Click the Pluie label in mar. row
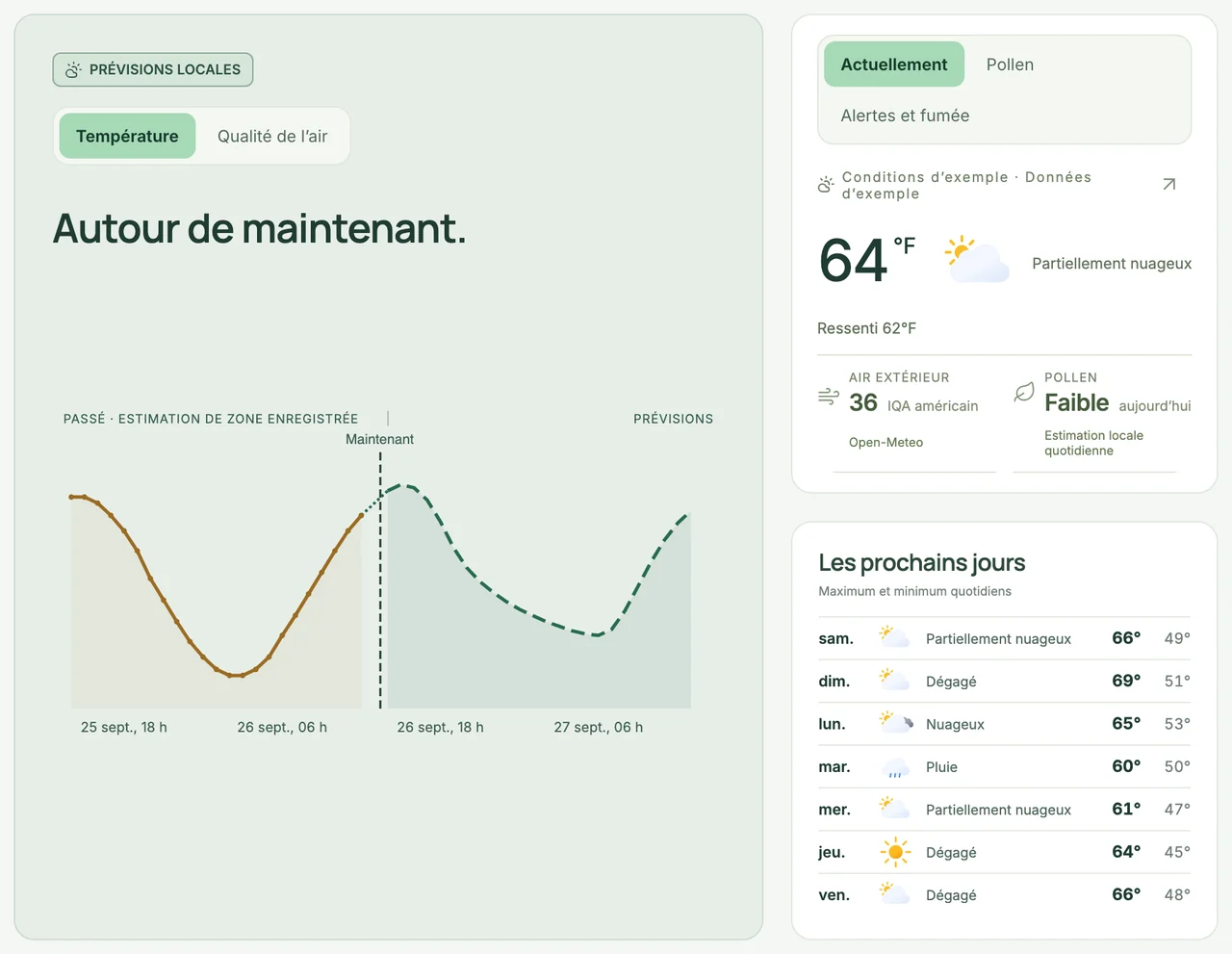This screenshot has width=1232, height=954. (x=941, y=767)
